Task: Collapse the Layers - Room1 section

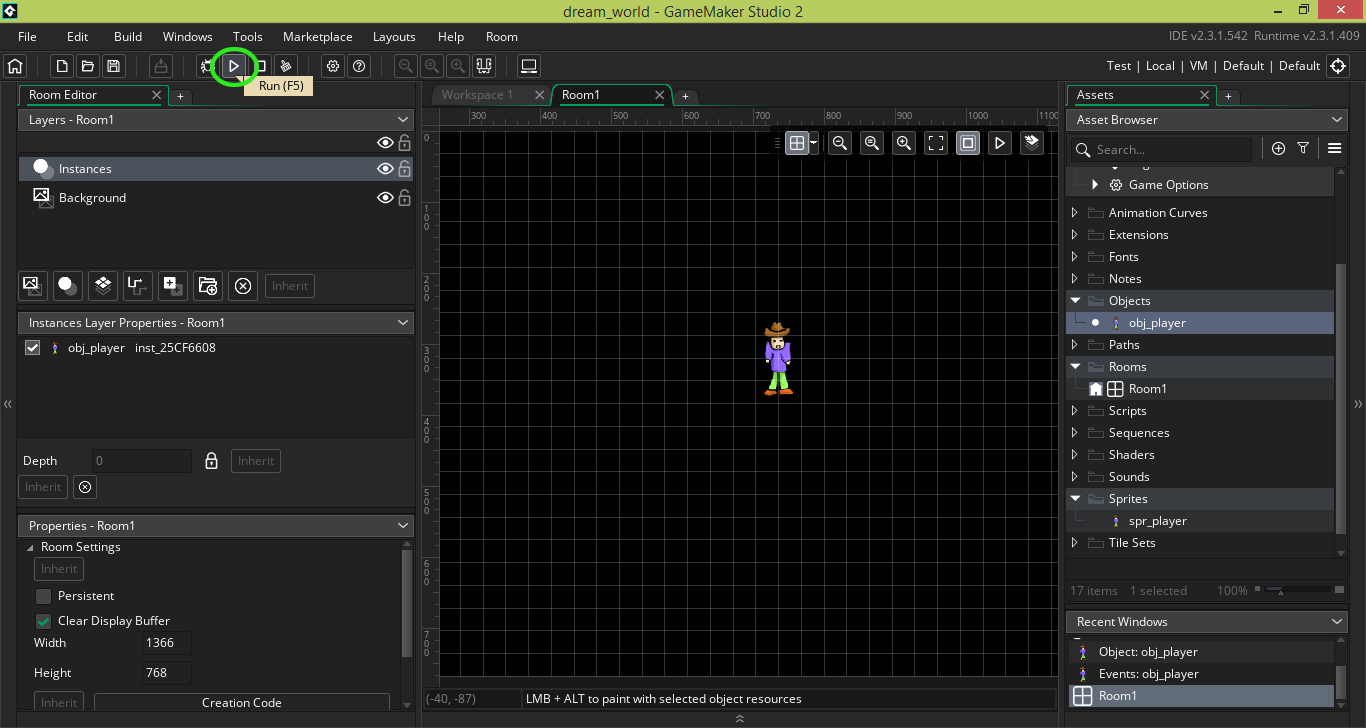Action: click(x=403, y=120)
